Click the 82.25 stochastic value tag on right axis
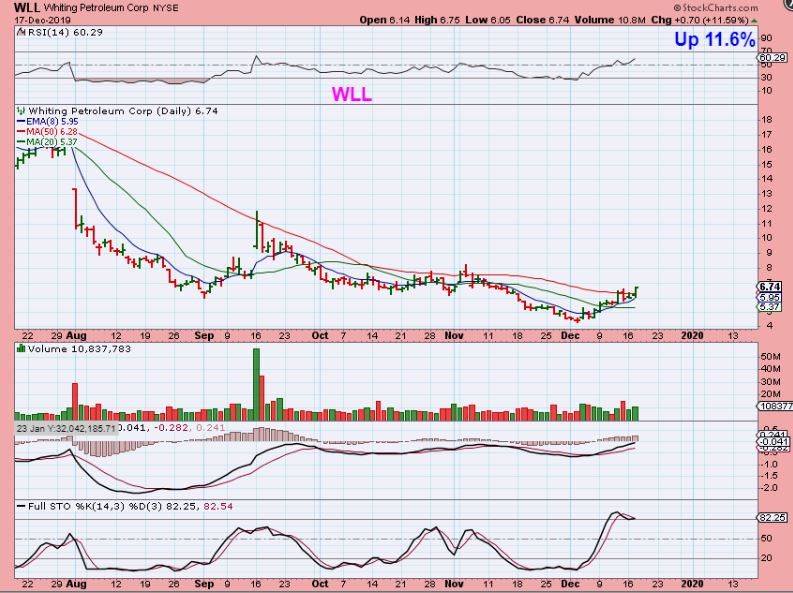Viewport: 793px width, 593px height. [772, 518]
